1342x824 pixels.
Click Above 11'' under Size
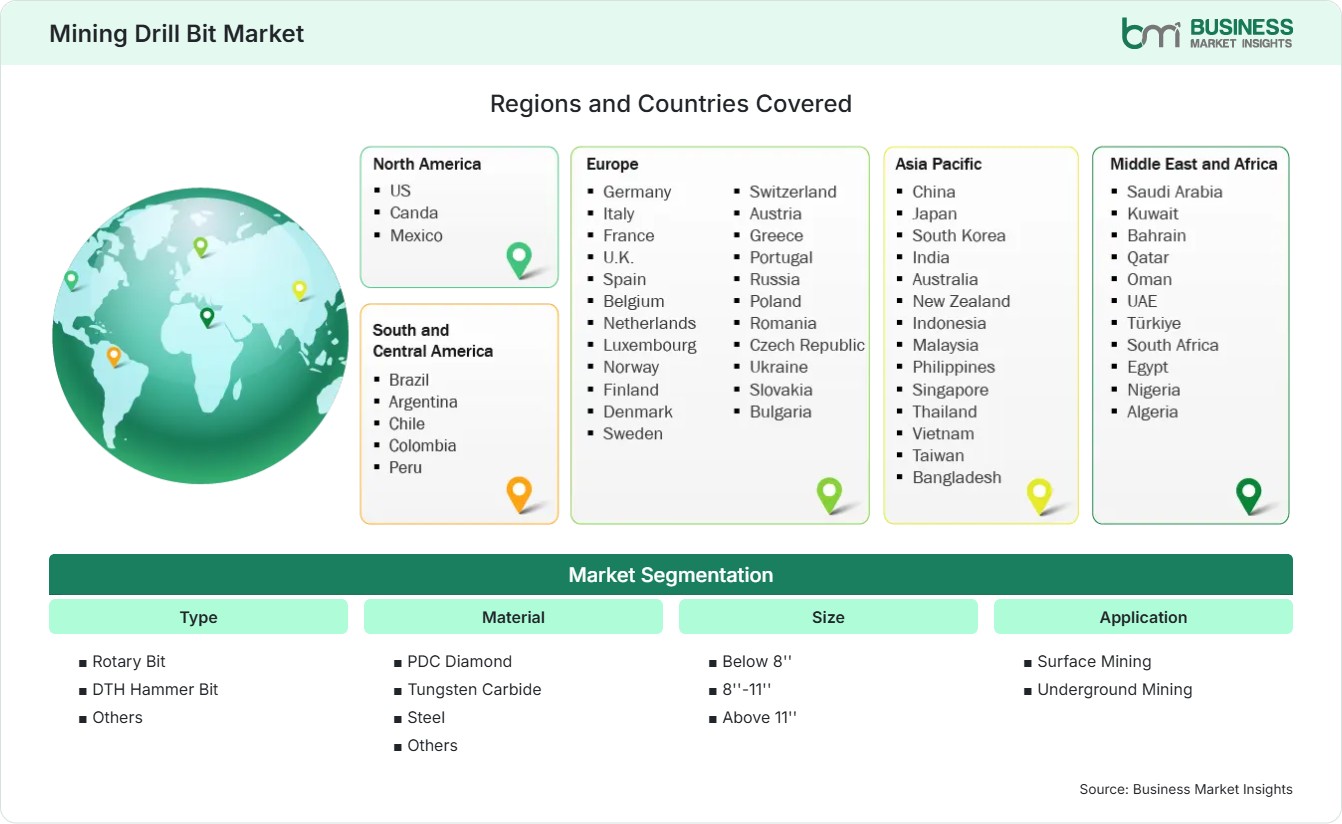[760, 717]
